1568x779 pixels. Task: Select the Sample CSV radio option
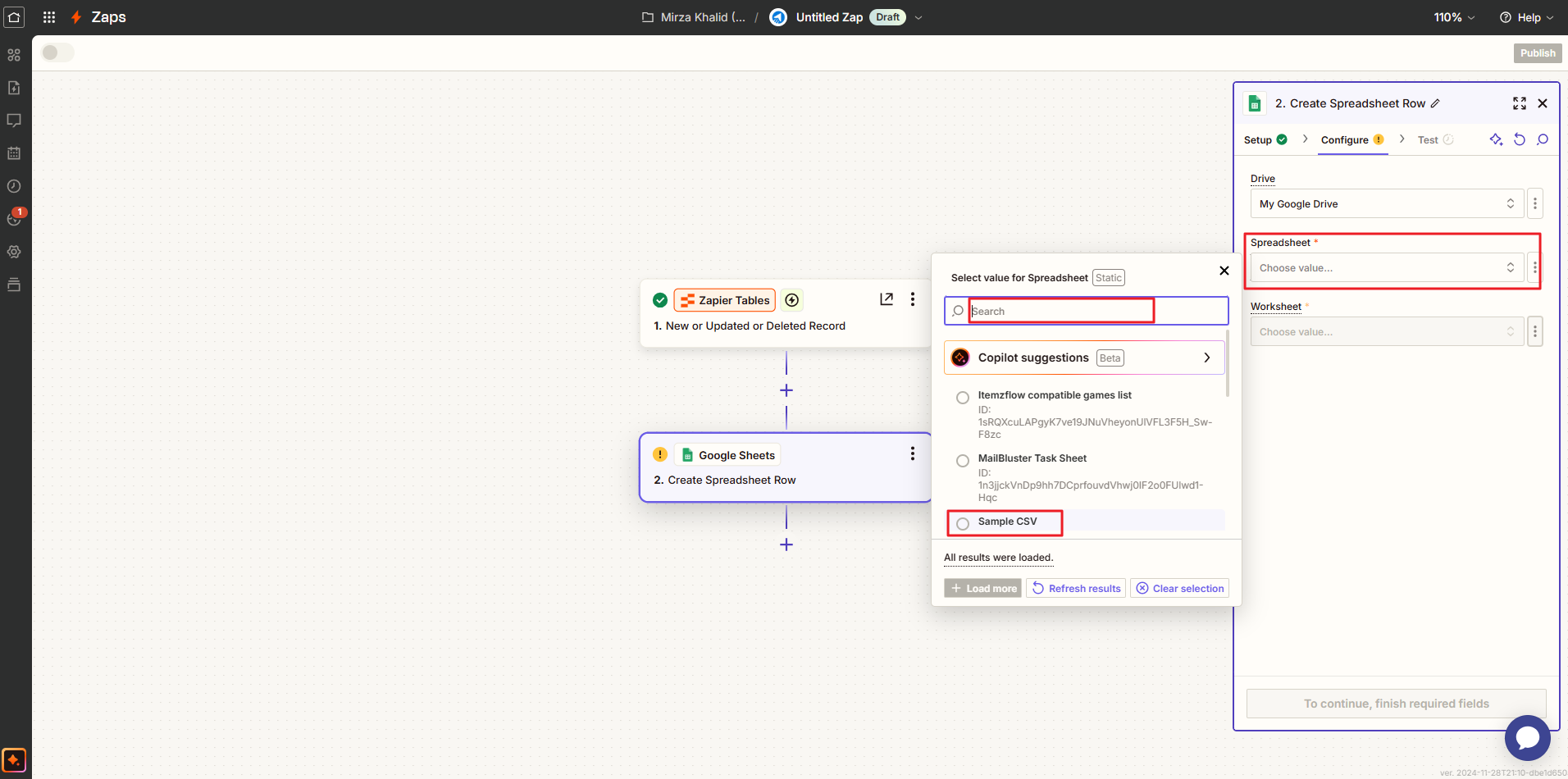pos(963,523)
